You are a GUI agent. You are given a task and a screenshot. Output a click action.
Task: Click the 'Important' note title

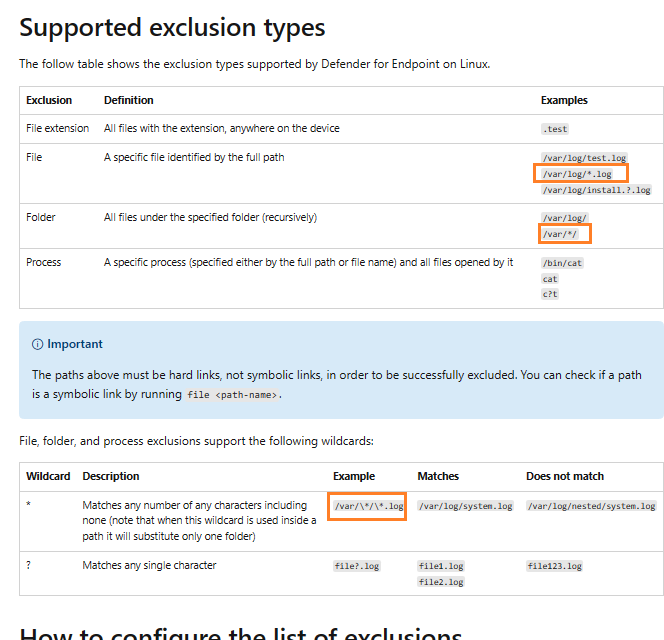[75, 344]
